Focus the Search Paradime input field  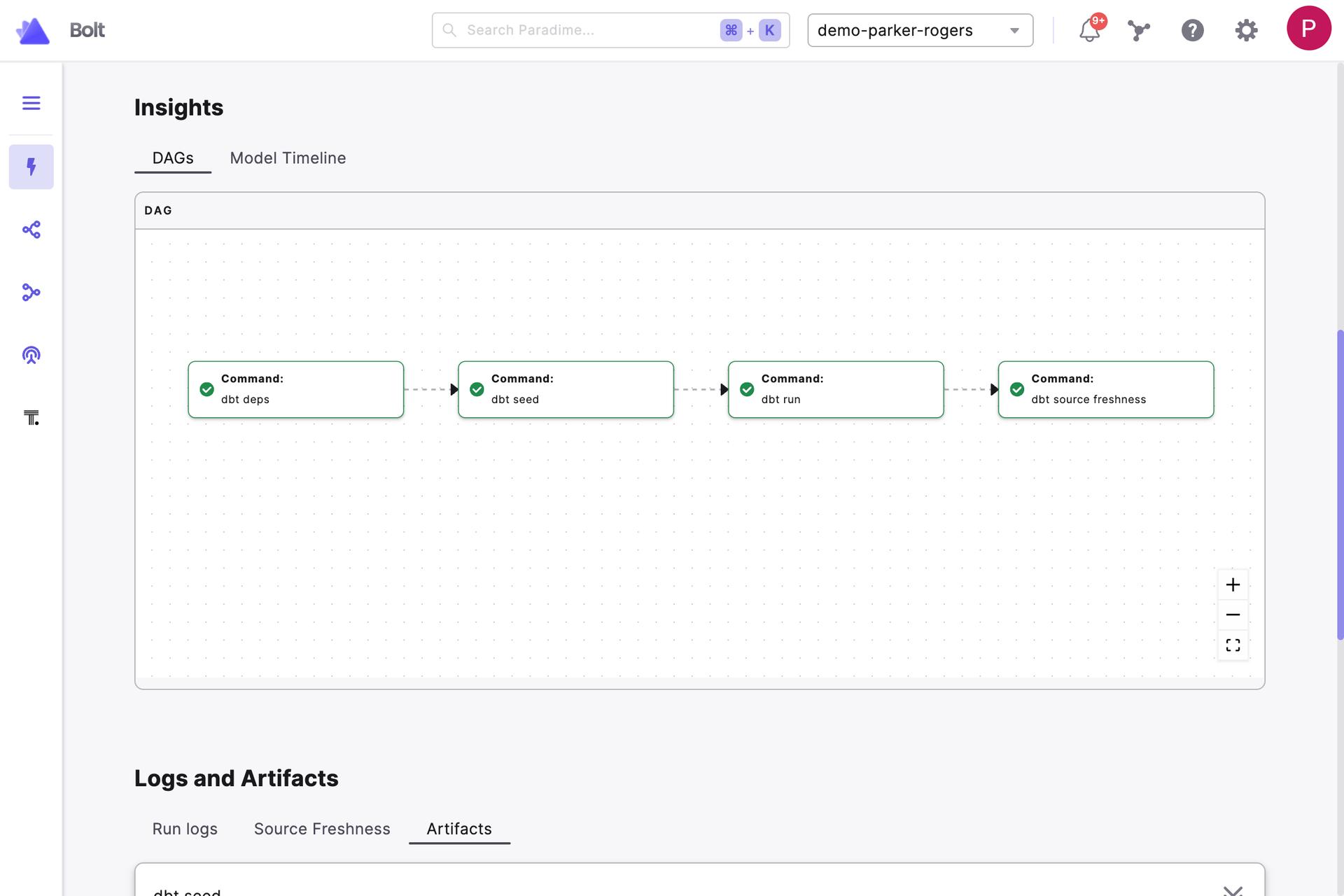click(588, 30)
